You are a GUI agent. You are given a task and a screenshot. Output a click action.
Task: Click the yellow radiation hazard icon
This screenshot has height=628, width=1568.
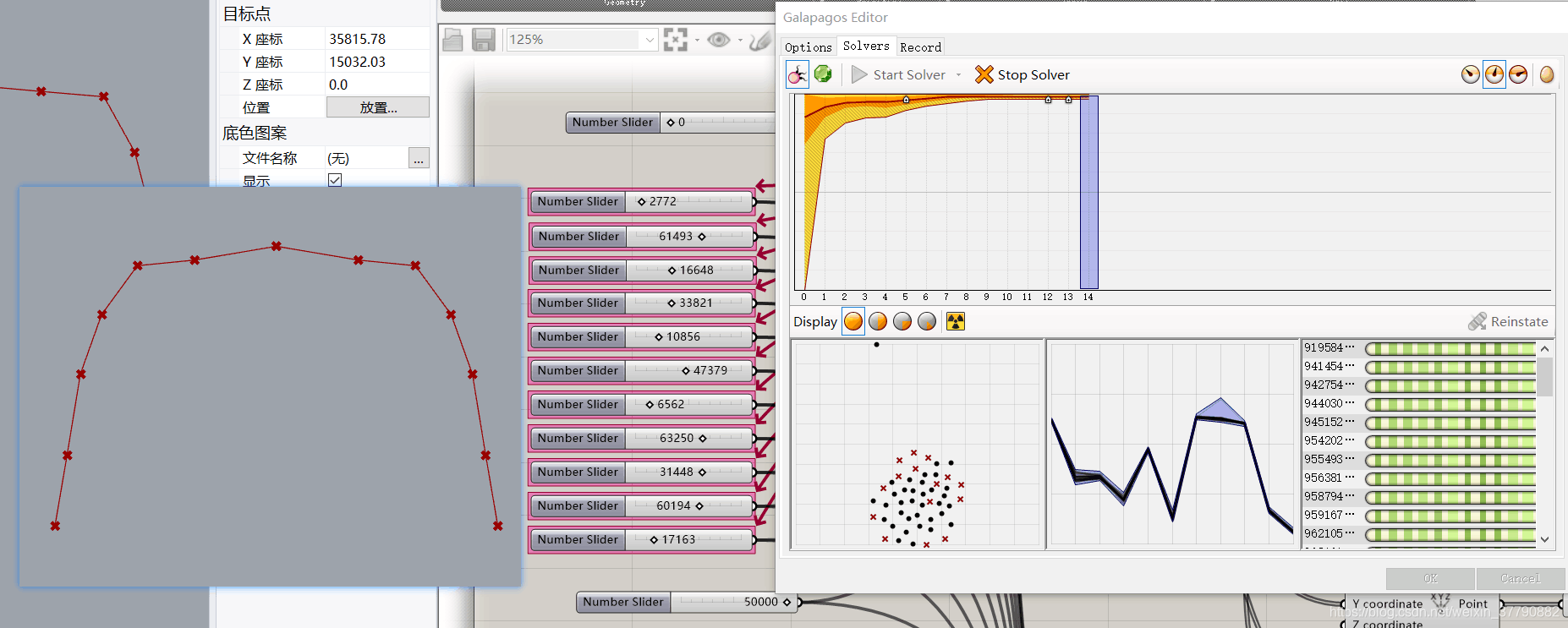tap(956, 321)
